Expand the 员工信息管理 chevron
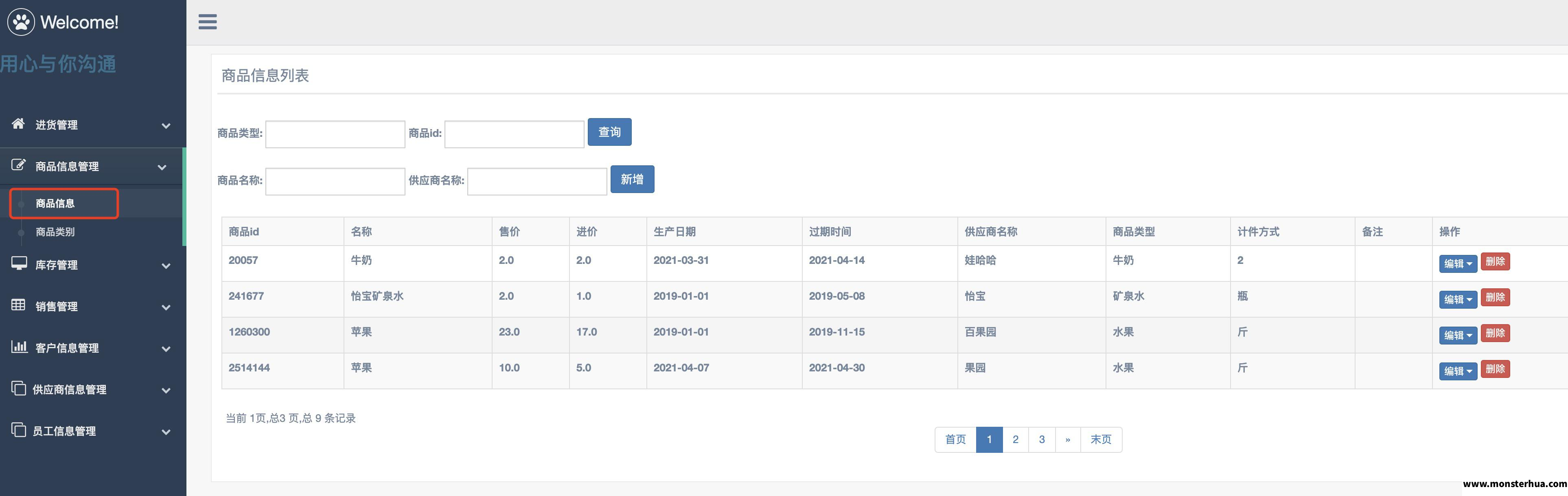 166,432
